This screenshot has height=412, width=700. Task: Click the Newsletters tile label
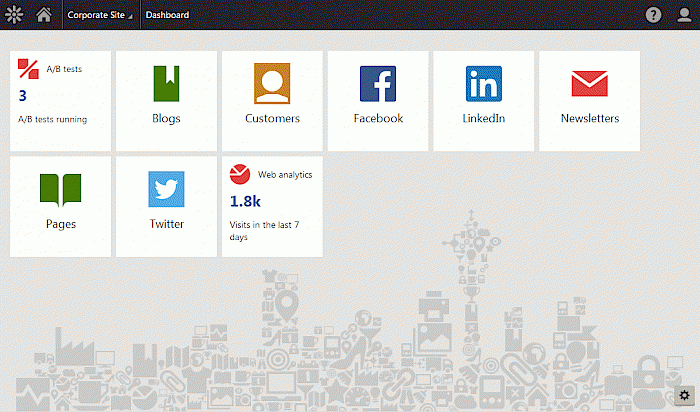(x=590, y=118)
